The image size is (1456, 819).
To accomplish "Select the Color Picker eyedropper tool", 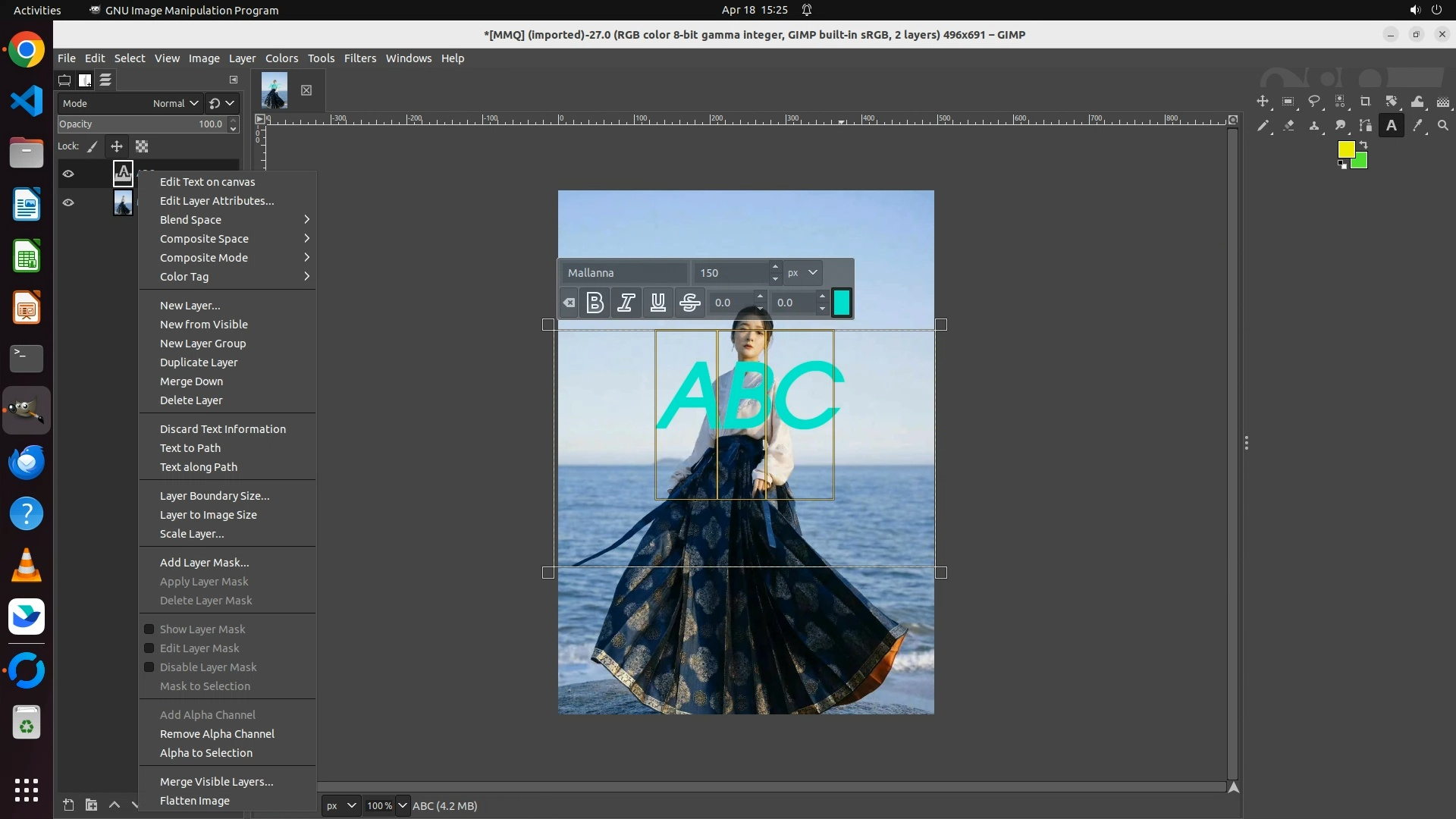I will coord(1417,126).
